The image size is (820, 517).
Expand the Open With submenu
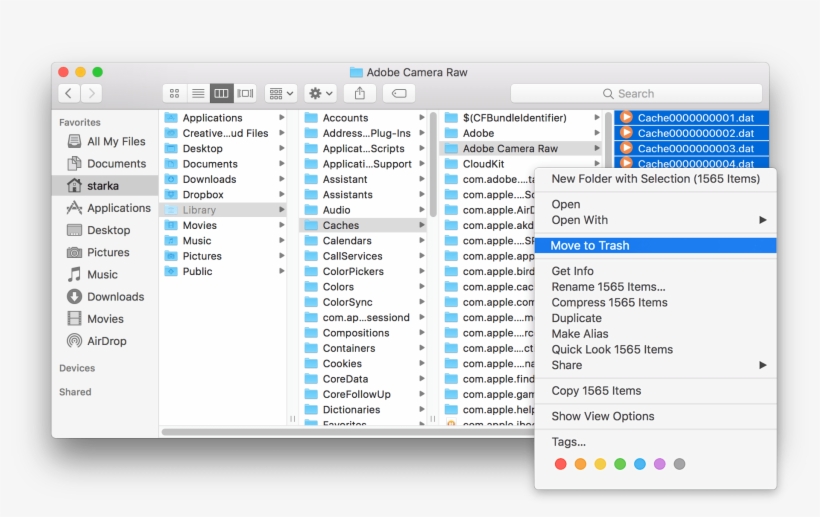[x=655, y=220]
